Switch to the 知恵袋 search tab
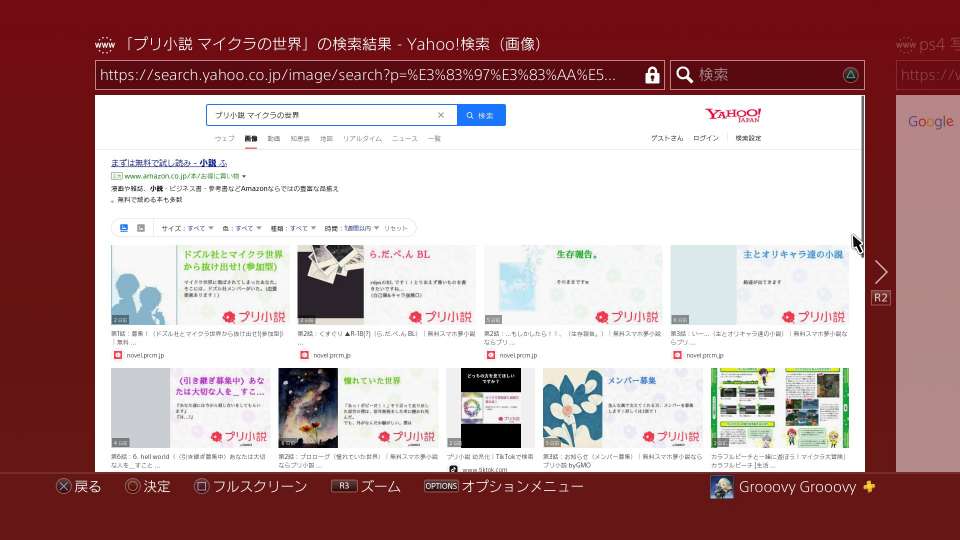Screen dimensions: 960x540 pyautogui.click(x=300, y=139)
